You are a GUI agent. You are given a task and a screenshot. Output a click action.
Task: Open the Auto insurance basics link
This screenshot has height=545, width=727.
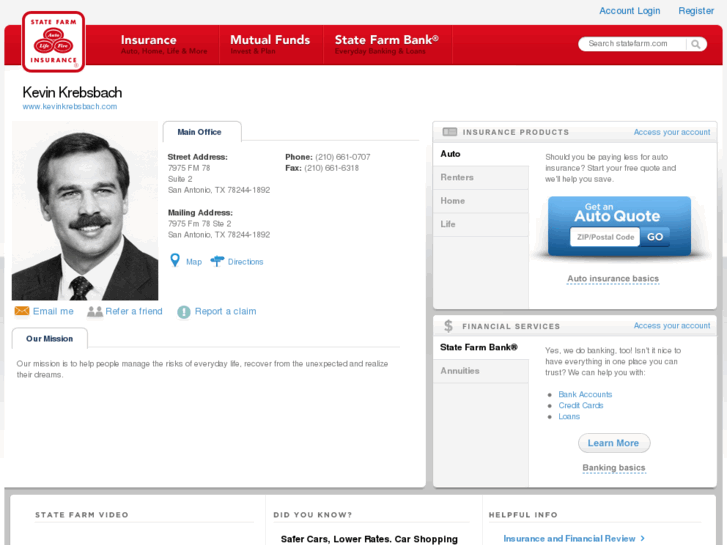coord(613,279)
